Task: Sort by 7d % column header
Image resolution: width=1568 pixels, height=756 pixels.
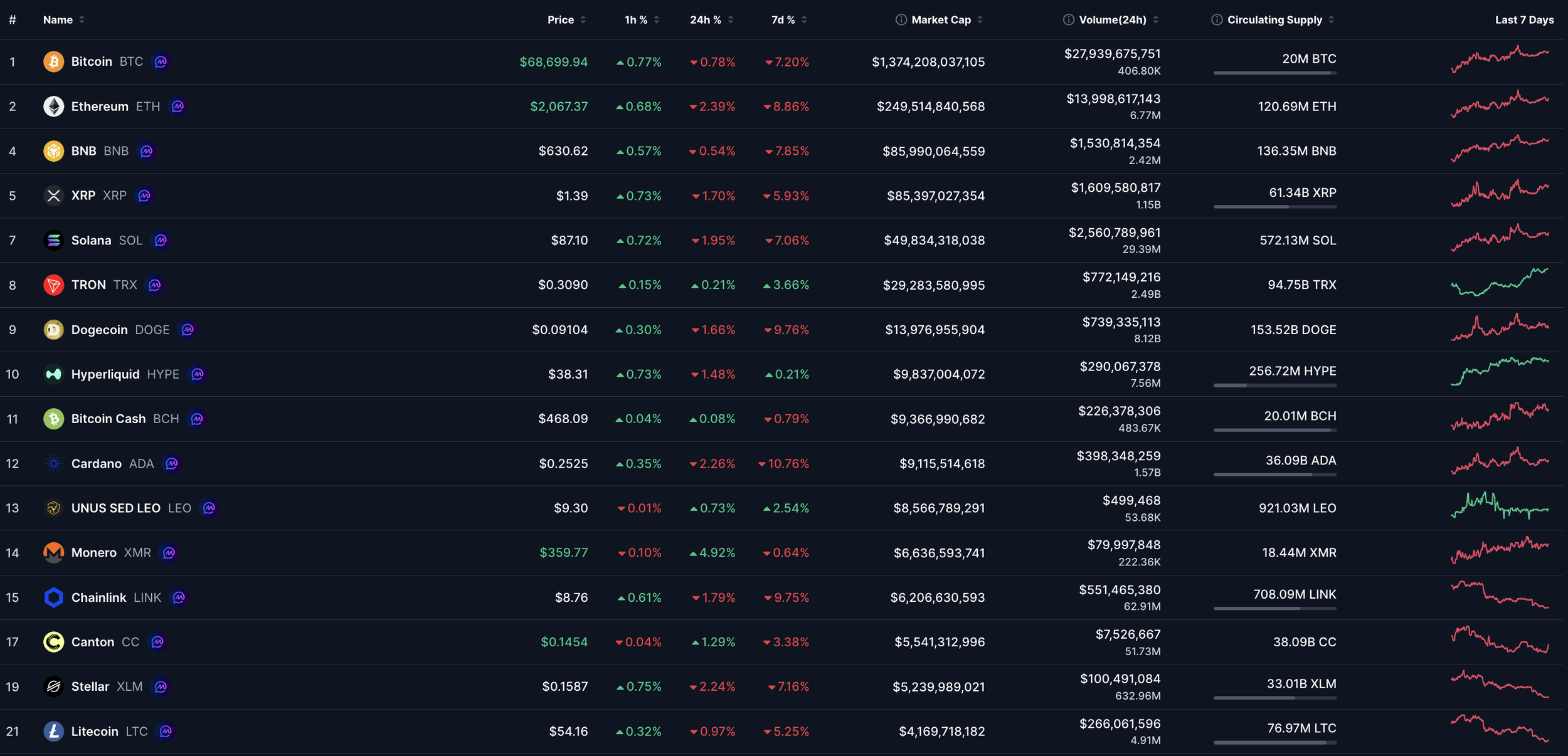Action: pos(783,20)
